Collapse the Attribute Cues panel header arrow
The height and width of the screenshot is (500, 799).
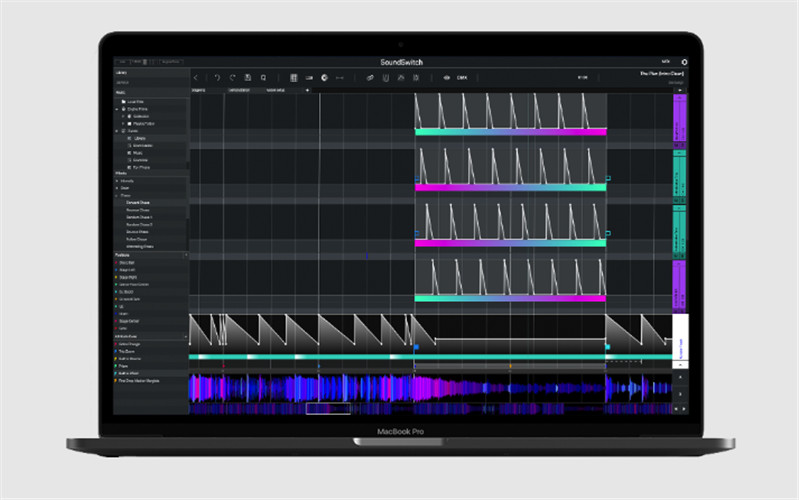tap(185, 336)
